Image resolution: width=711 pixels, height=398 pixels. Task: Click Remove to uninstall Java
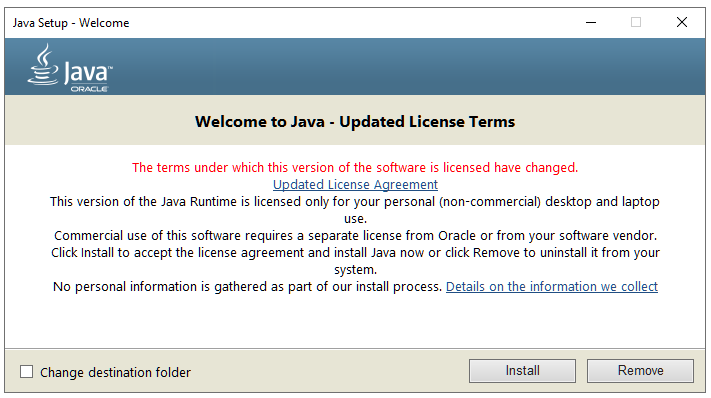click(640, 371)
